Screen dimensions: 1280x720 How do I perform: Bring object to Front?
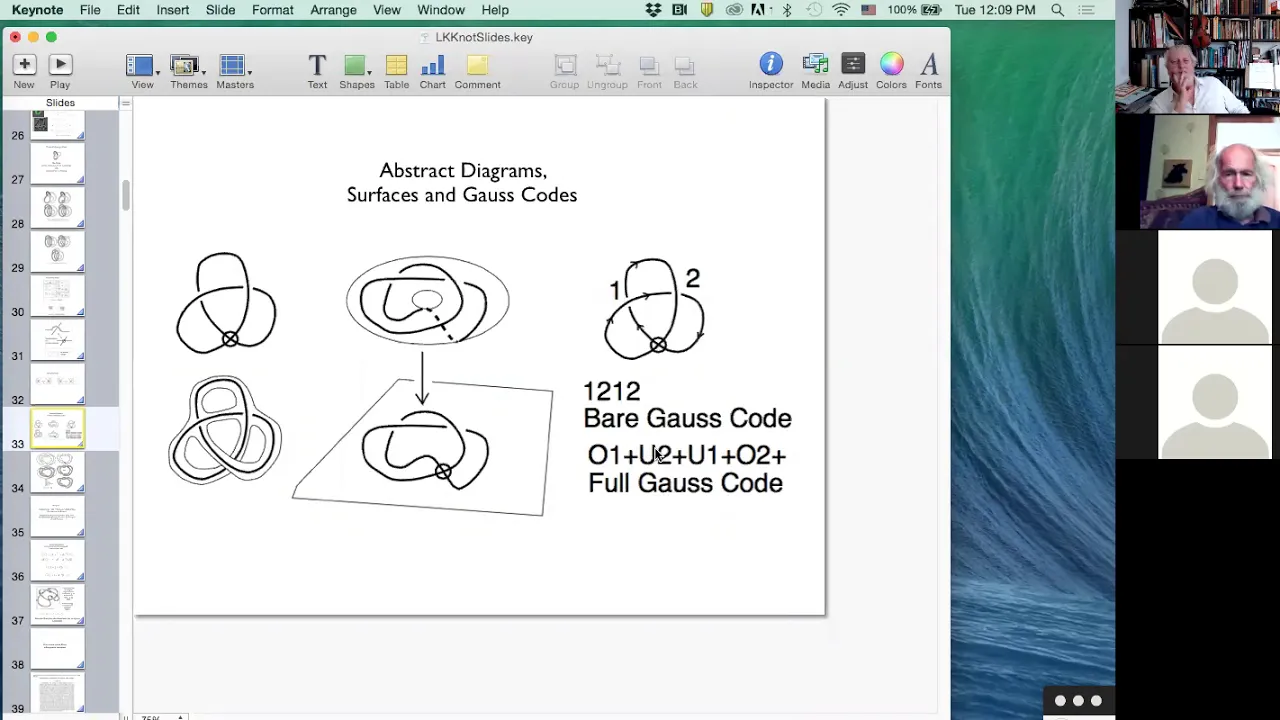click(649, 71)
